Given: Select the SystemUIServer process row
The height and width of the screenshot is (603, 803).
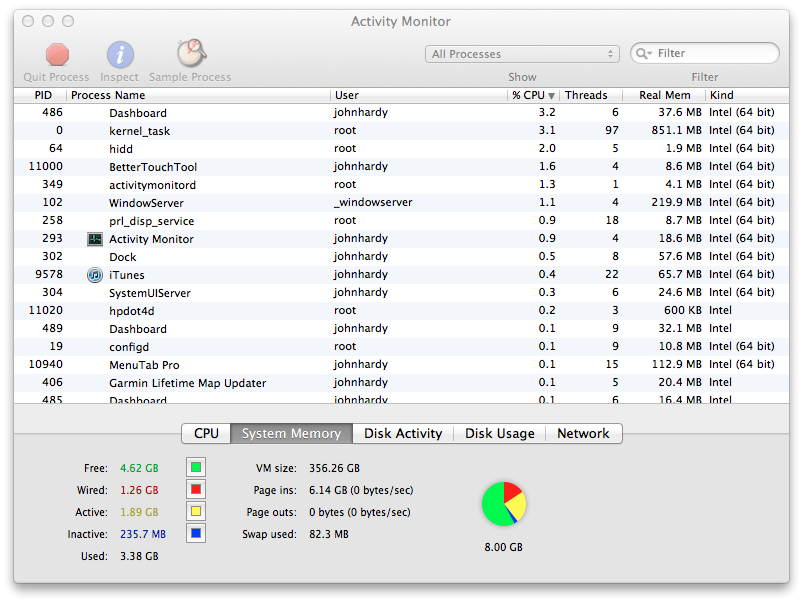Looking at the screenshot, I should (402, 293).
